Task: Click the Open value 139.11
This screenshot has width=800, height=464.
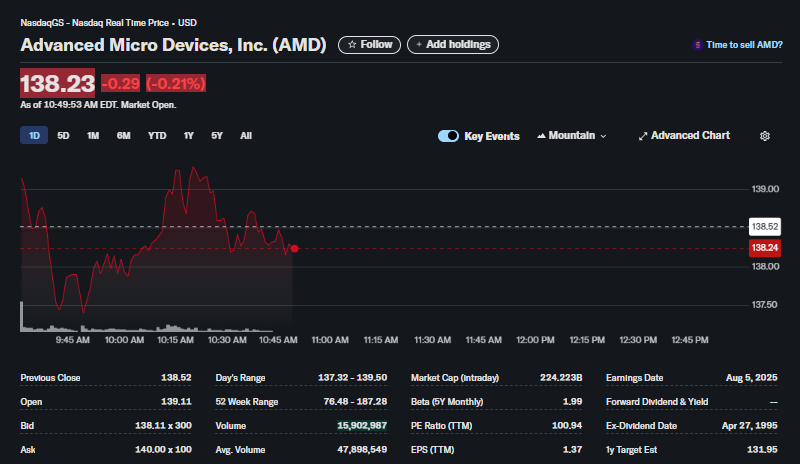Action: 176,402
